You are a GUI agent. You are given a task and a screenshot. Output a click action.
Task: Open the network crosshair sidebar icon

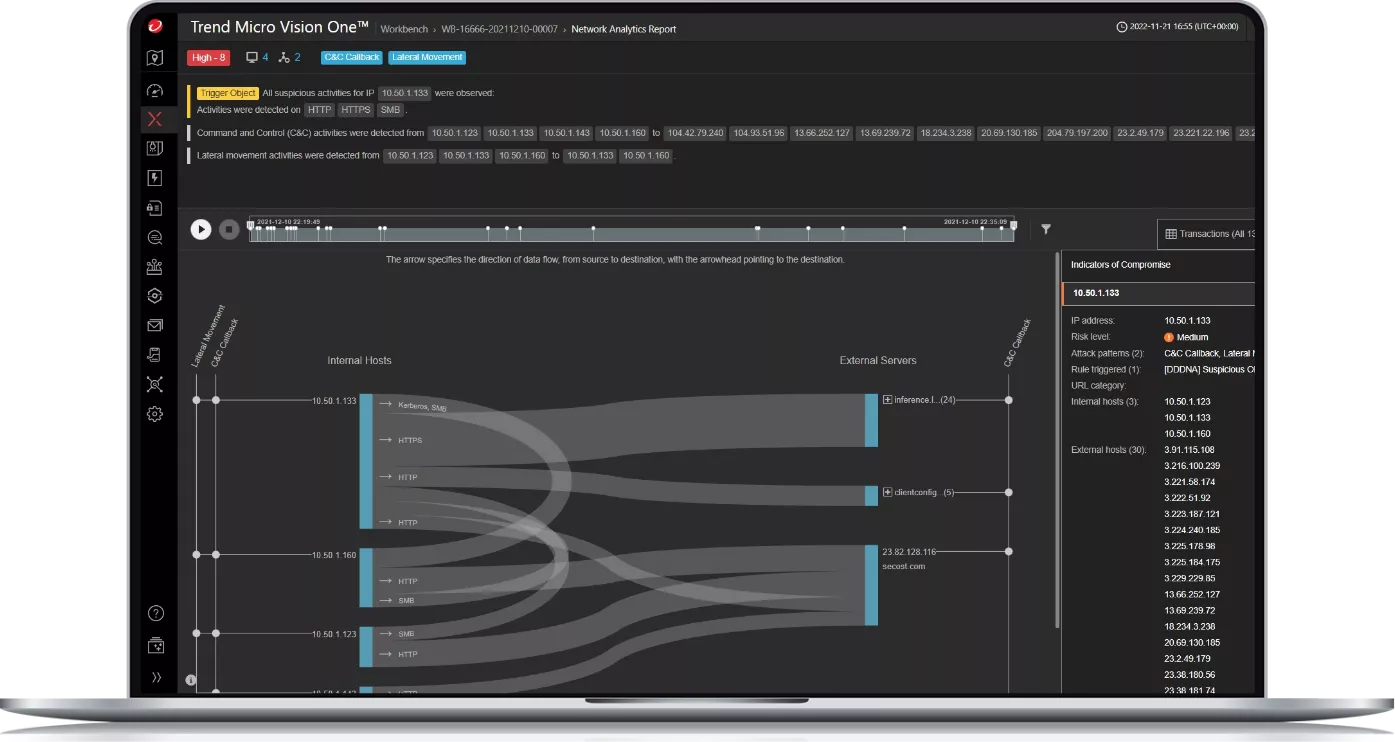(155, 384)
